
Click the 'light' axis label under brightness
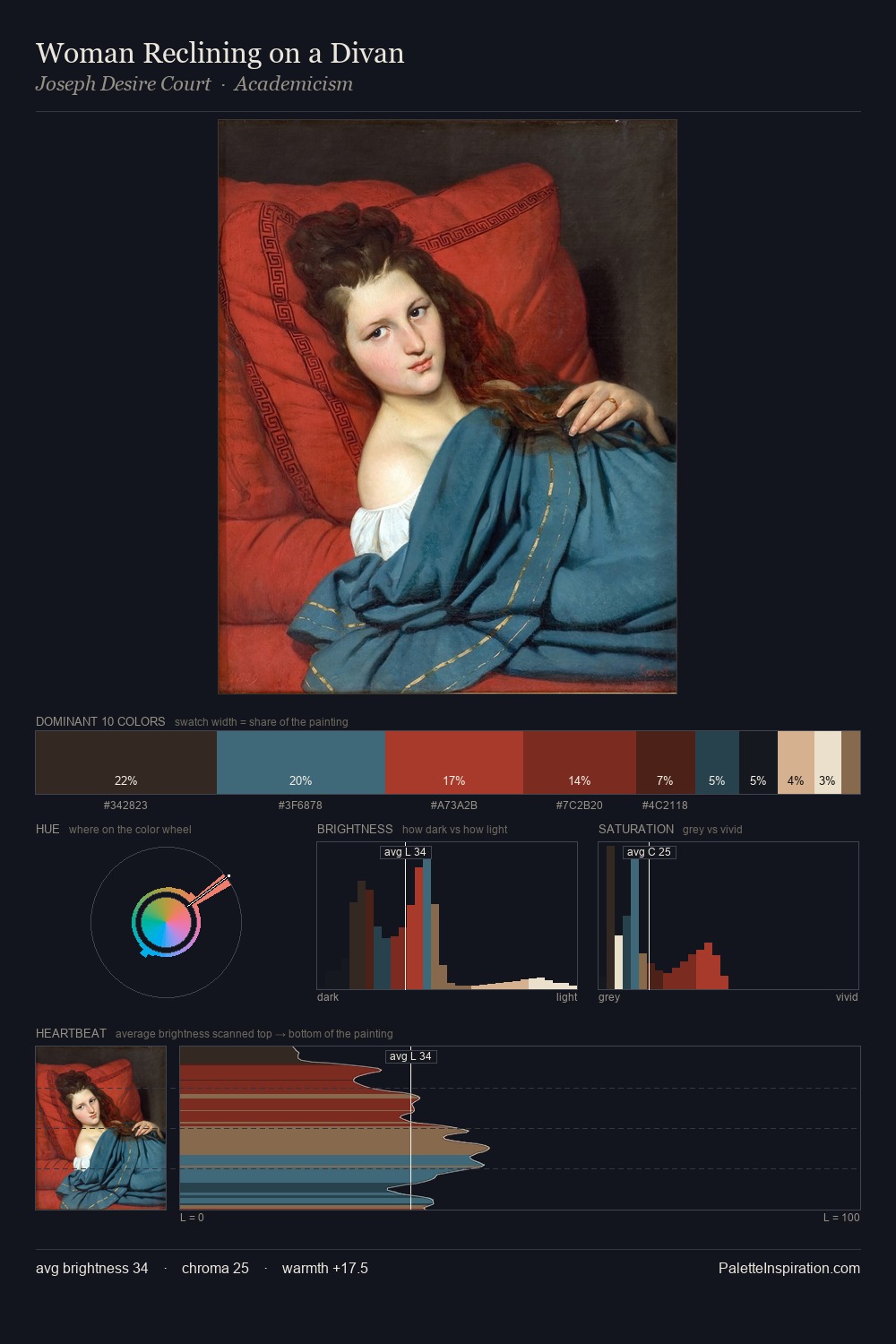pyautogui.click(x=566, y=997)
